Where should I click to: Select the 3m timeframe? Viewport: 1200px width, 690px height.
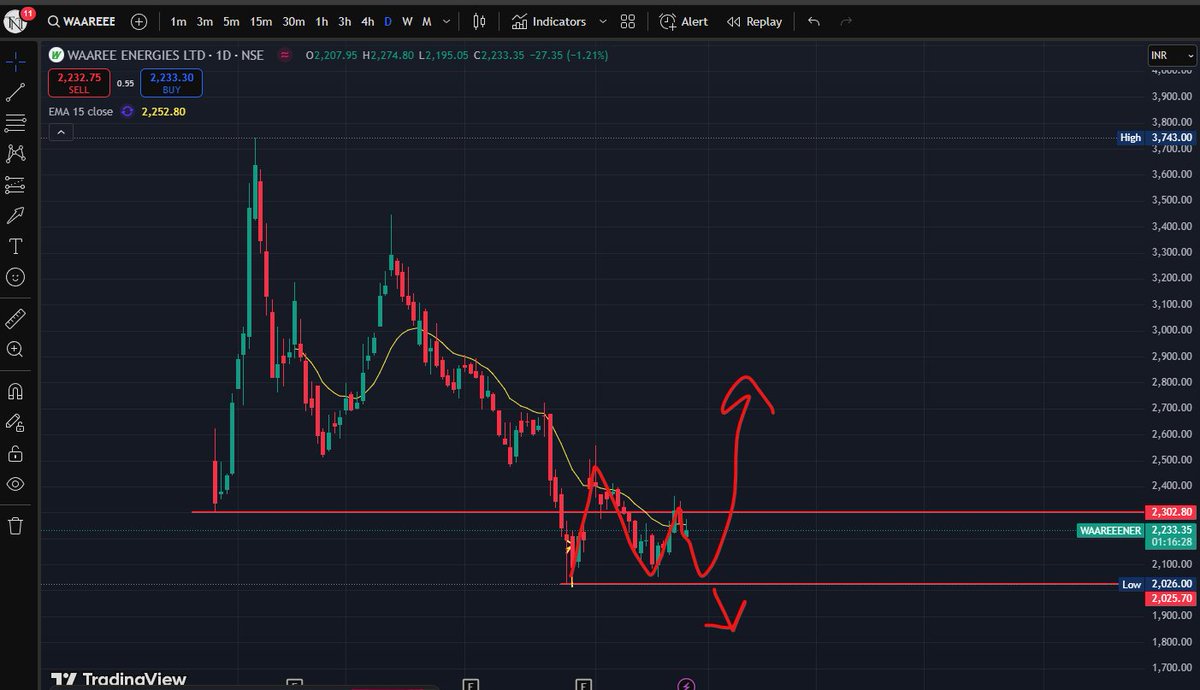[x=205, y=21]
